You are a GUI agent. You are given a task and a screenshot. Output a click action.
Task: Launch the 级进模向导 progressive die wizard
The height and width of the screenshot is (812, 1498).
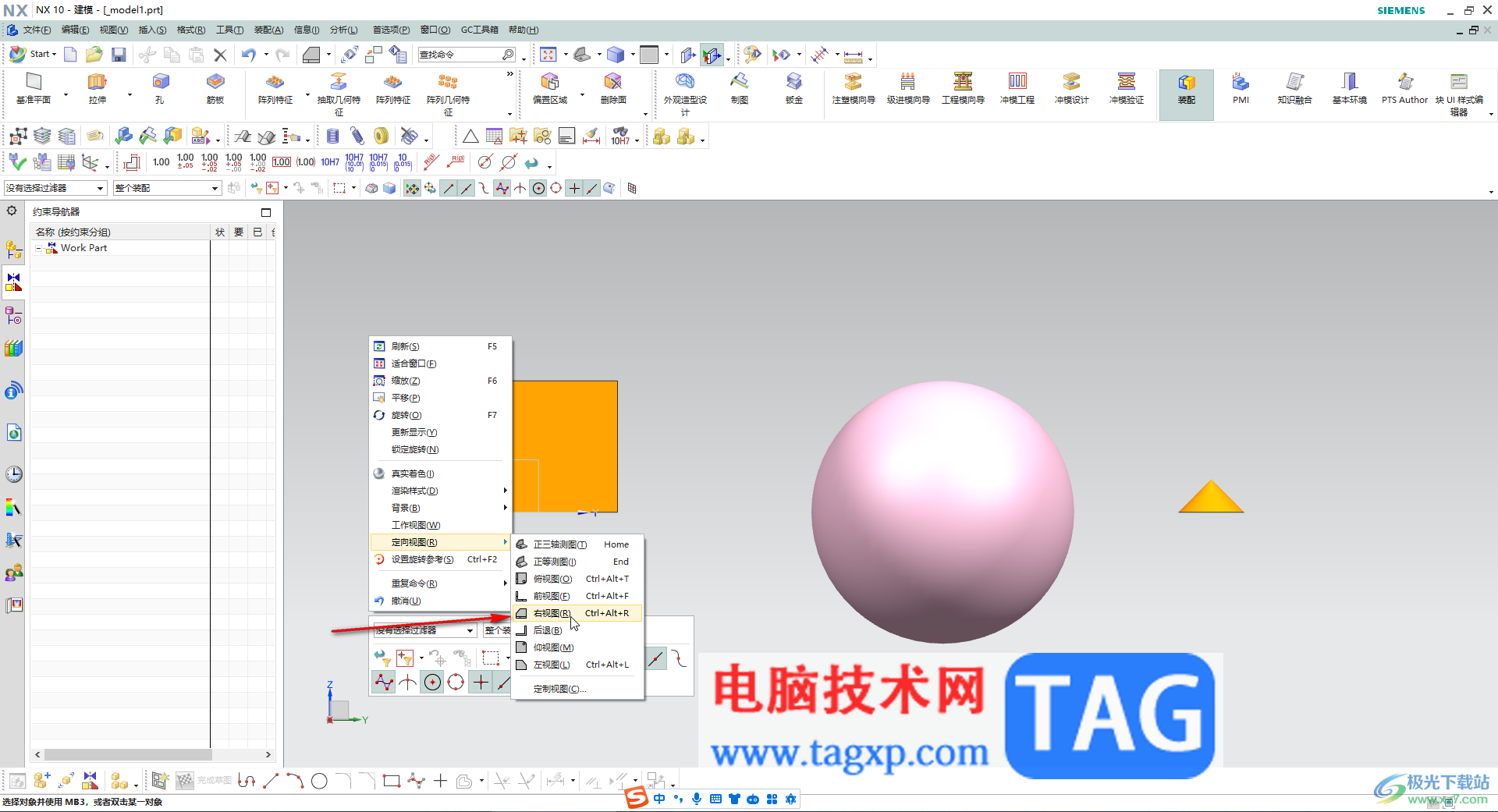[x=908, y=88]
